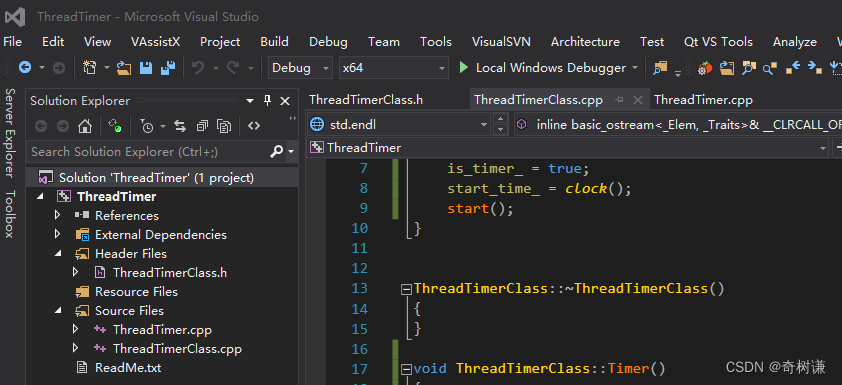Click the New Project toolbar icon
842x385 pixels.
click(x=89, y=68)
